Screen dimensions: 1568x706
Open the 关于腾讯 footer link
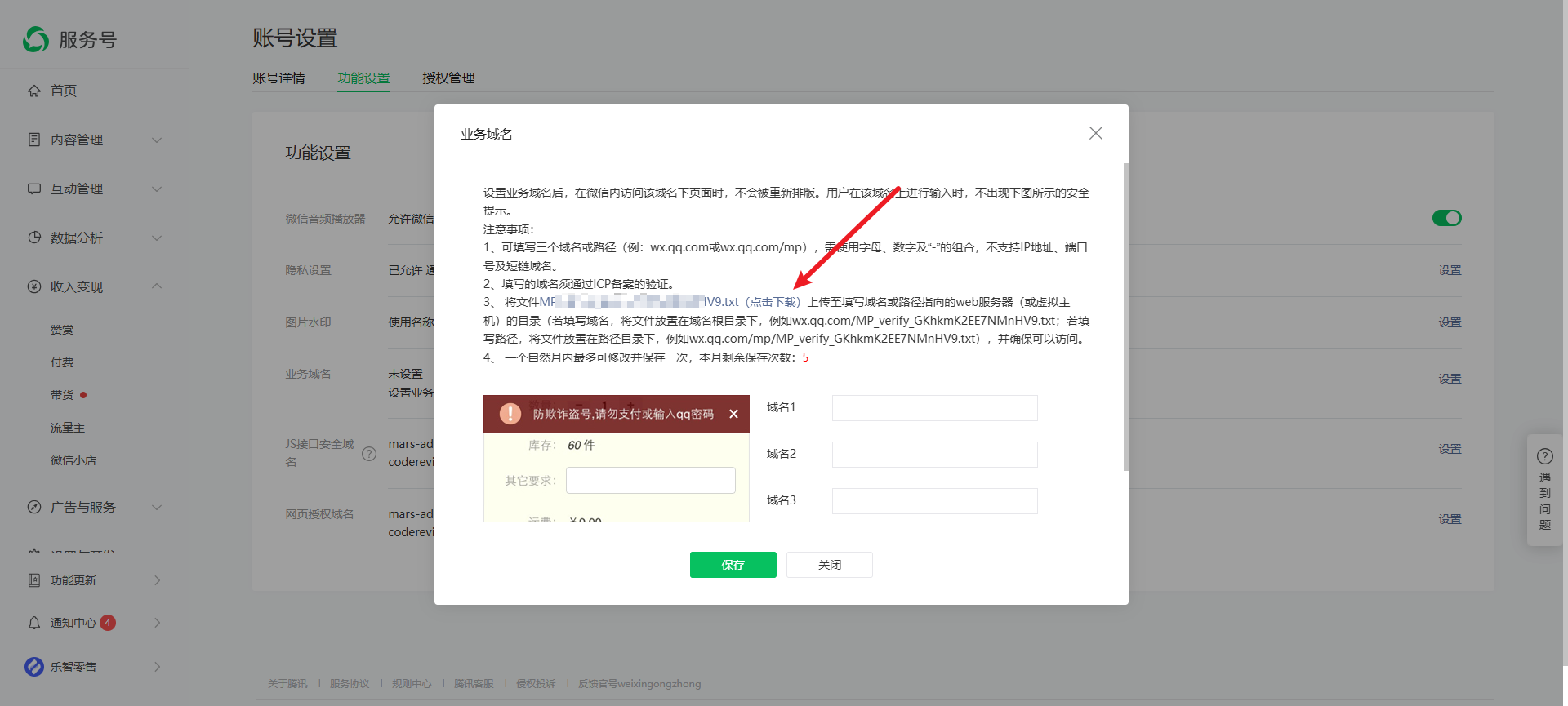click(288, 684)
